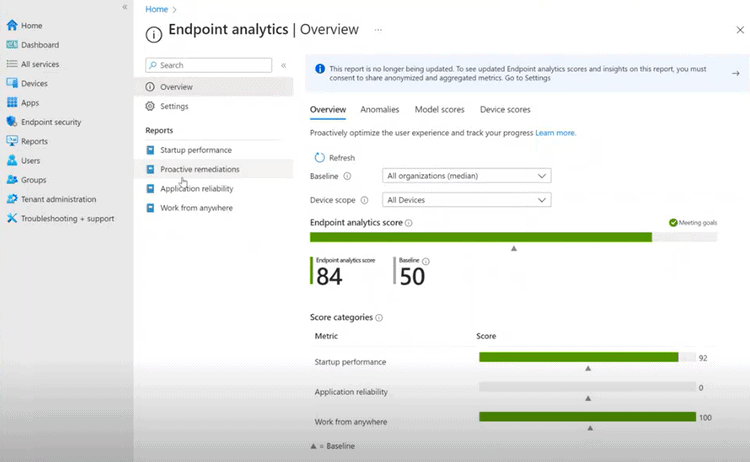Screen dimensions: 750x462
Task: Click the breadcrumb chevron after Home
Action: pos(175,10)
